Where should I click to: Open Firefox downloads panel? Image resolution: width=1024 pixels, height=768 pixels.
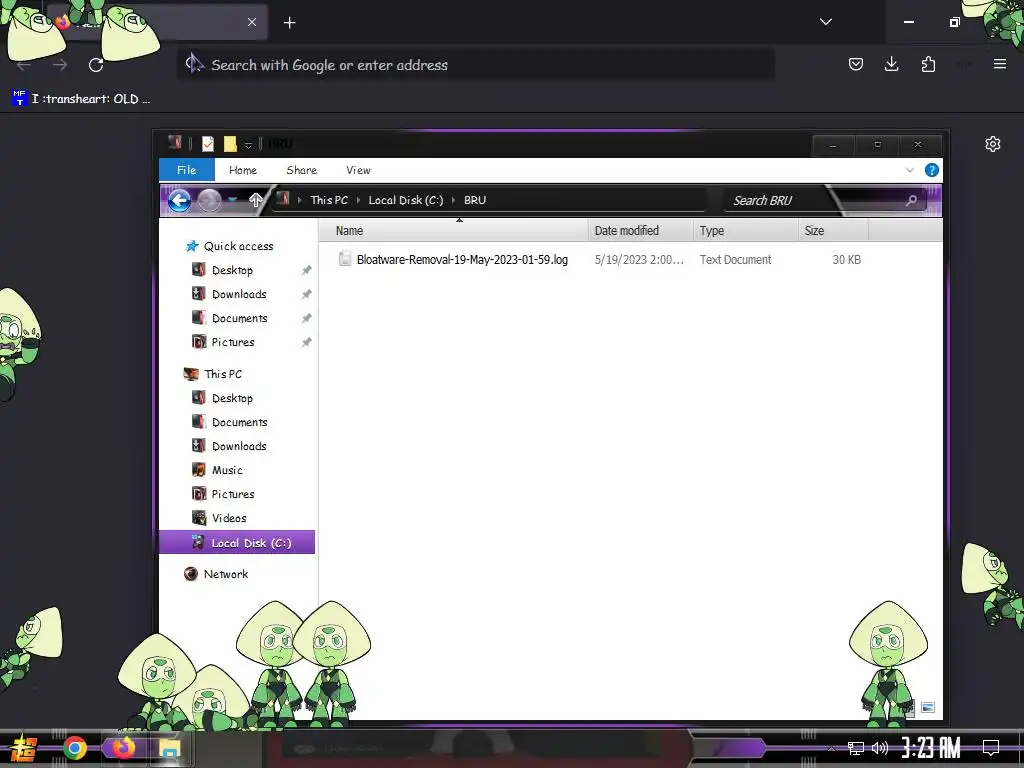[891, 64]
